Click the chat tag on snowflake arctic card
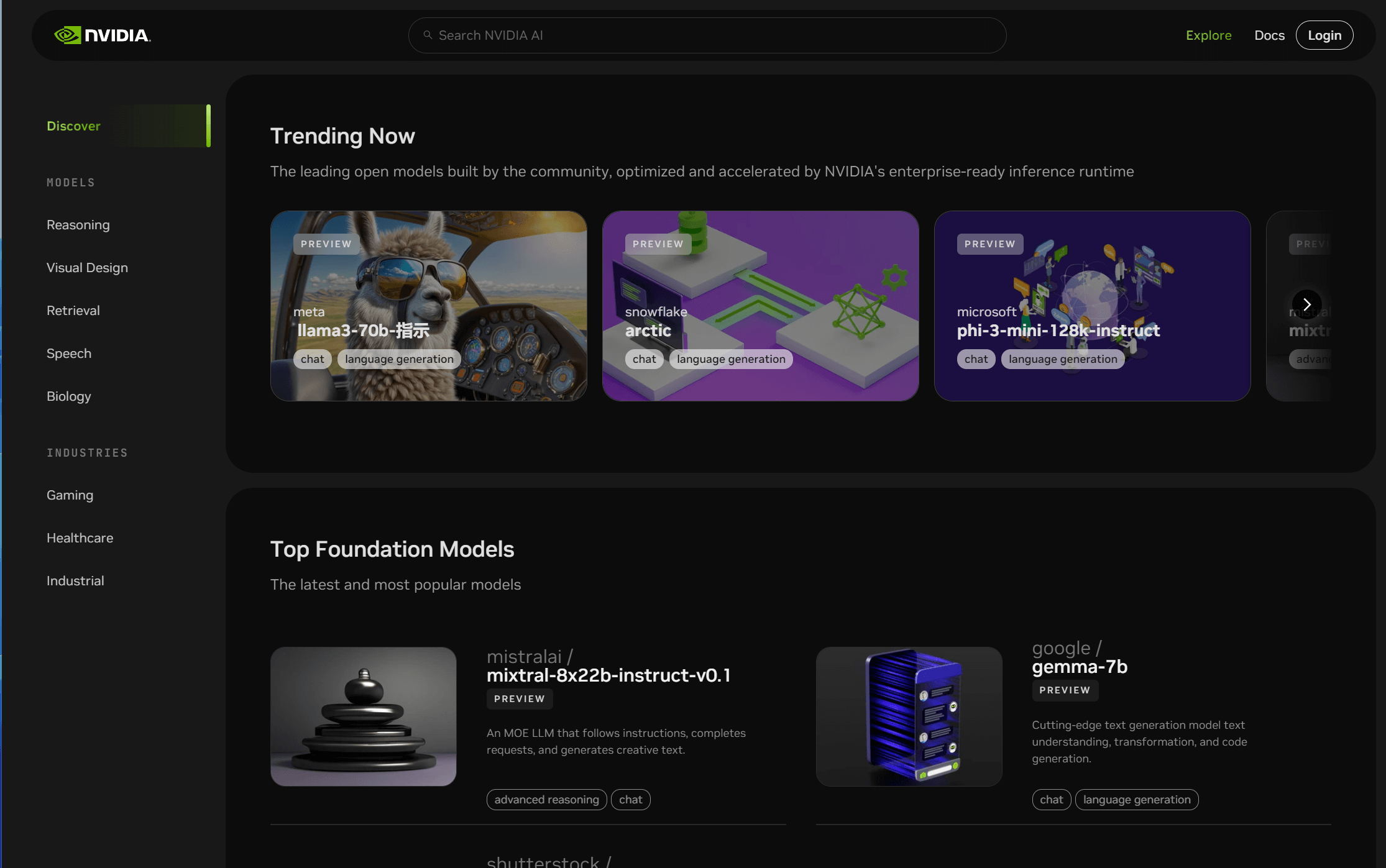 [x=644, y=359]
